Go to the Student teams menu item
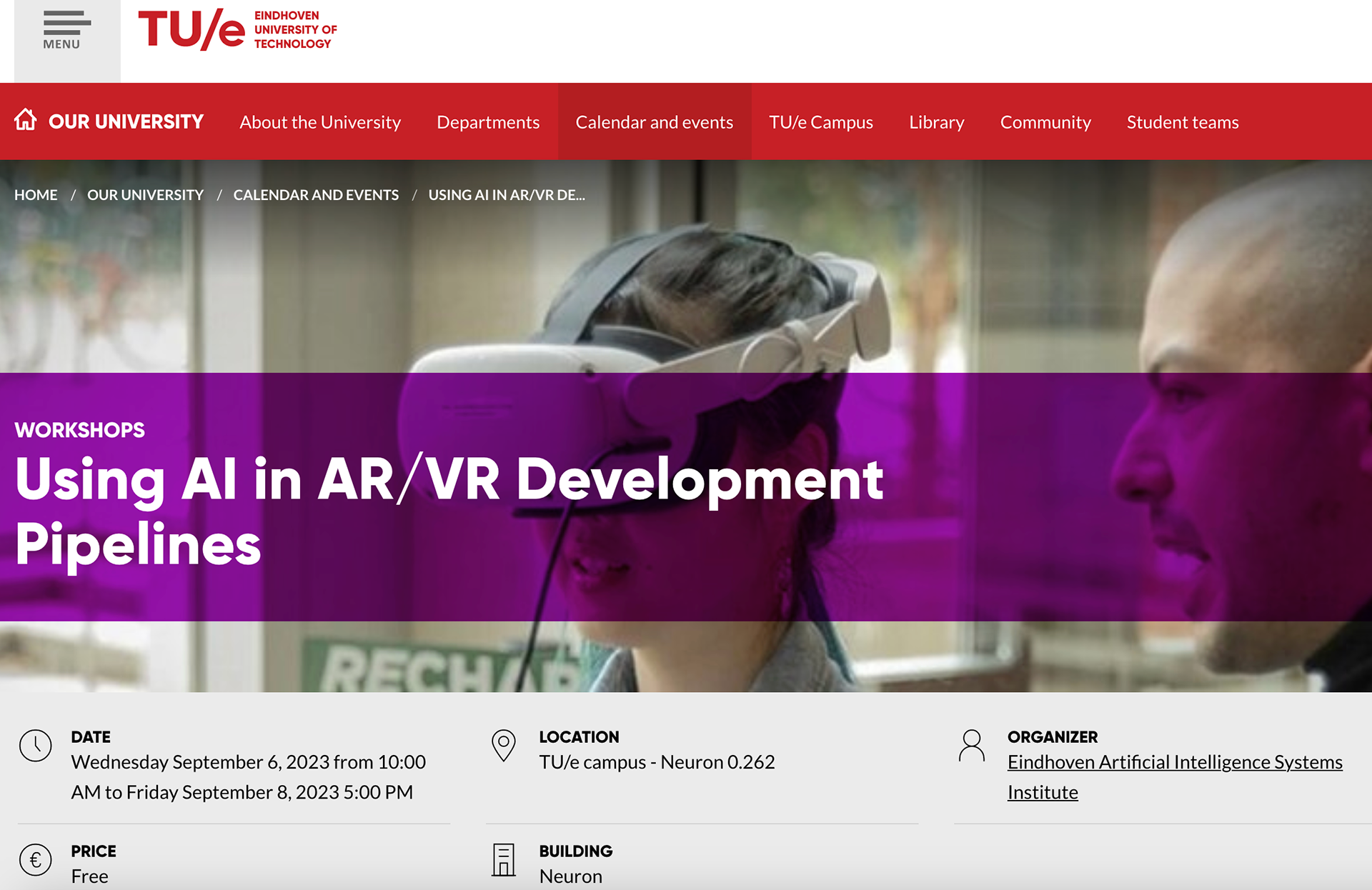 pyautogui.click(x=1183, y=122)
